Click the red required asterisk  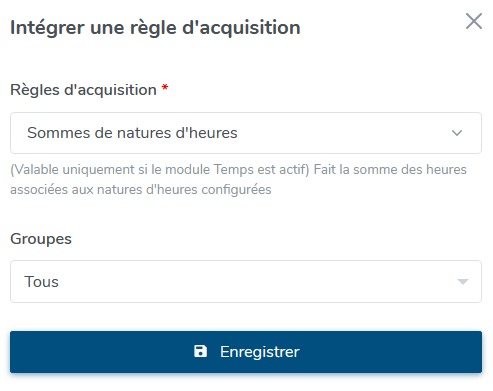165,88
